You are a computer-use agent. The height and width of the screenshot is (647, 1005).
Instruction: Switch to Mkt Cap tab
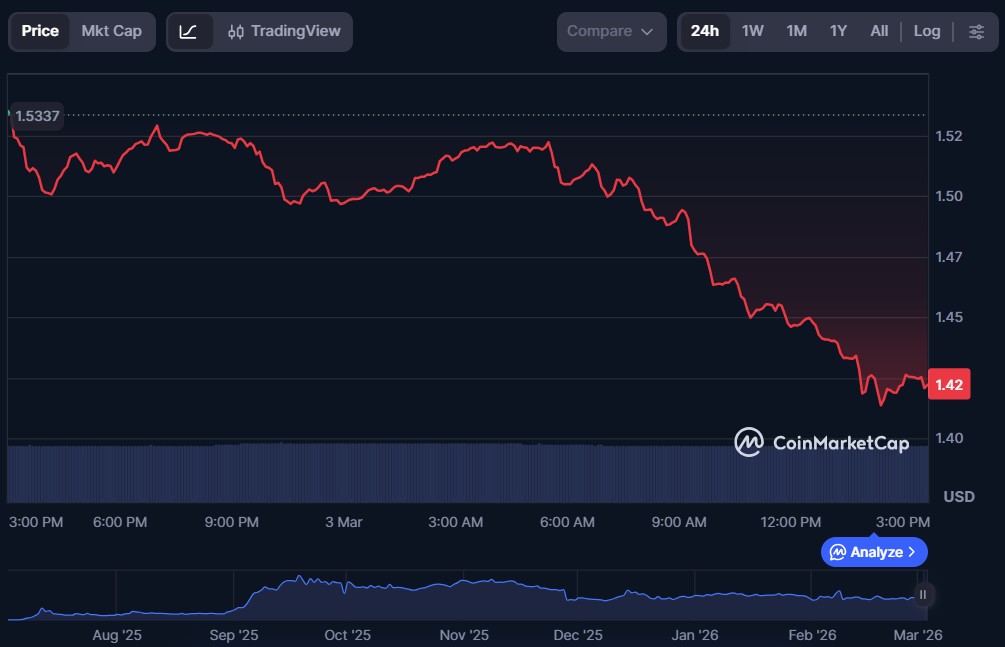[x=111, y=31]
